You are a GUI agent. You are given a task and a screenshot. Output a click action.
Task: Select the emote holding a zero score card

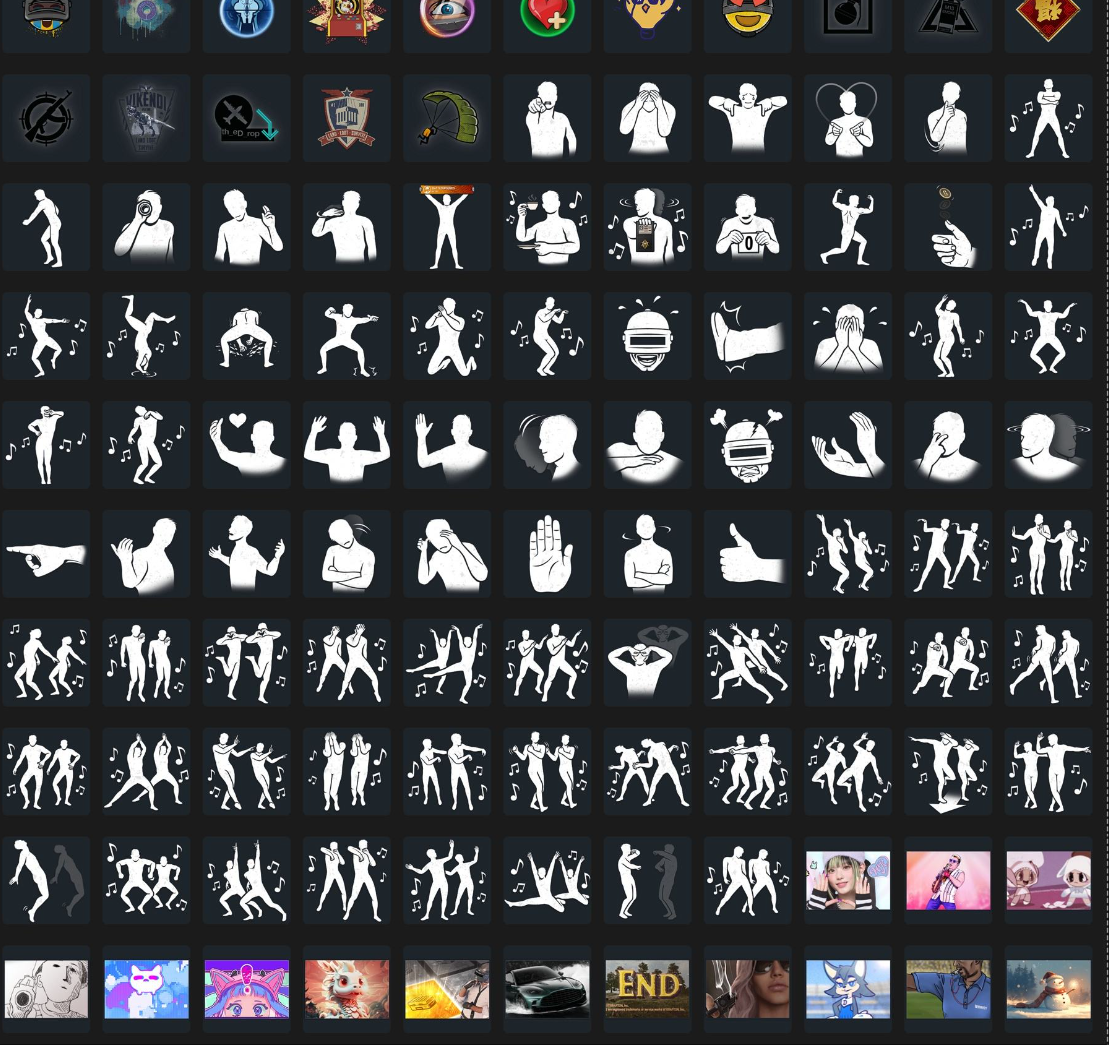coord(748,227)
